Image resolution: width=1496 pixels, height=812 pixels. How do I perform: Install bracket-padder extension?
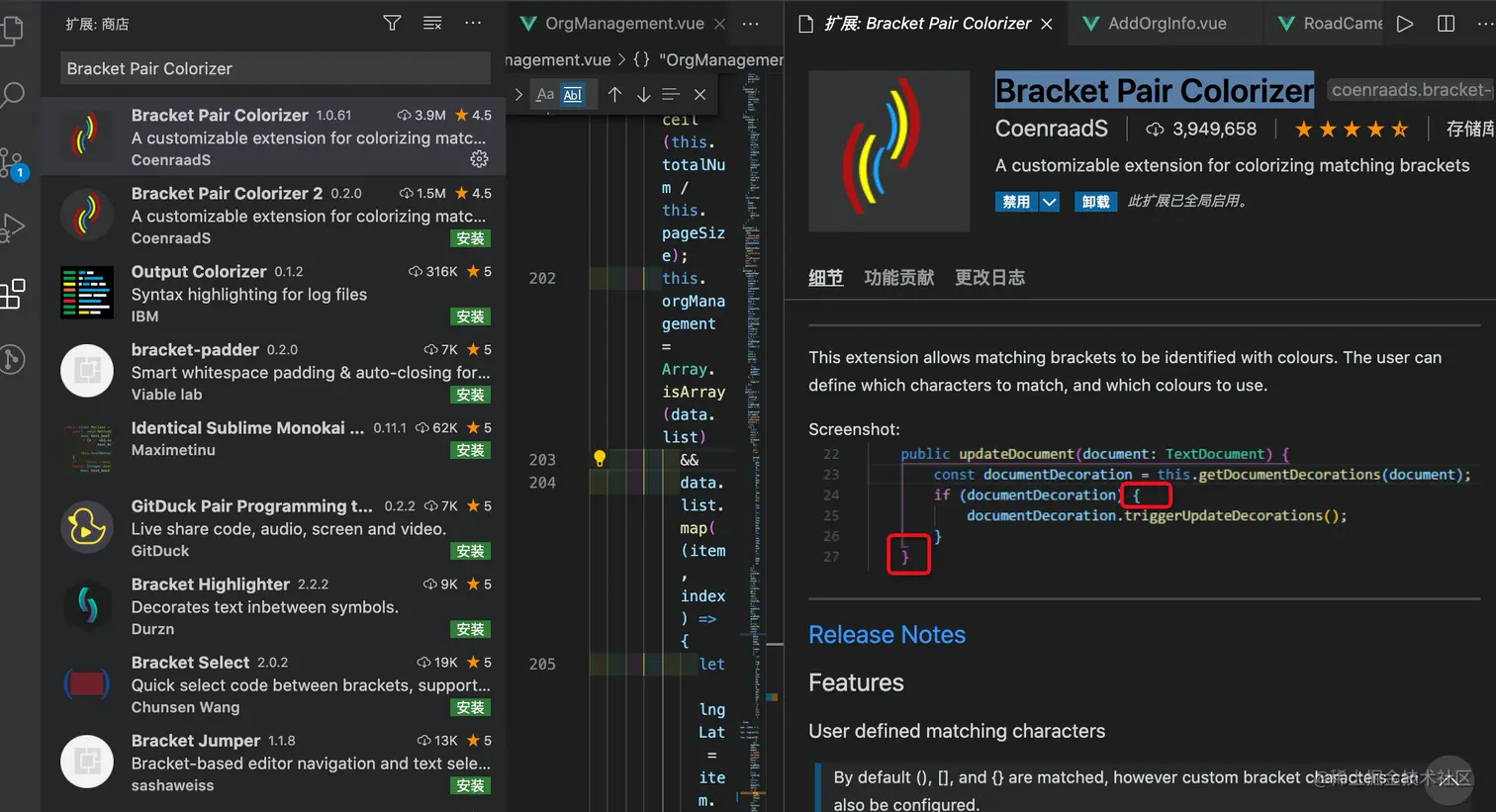point(470,395)
